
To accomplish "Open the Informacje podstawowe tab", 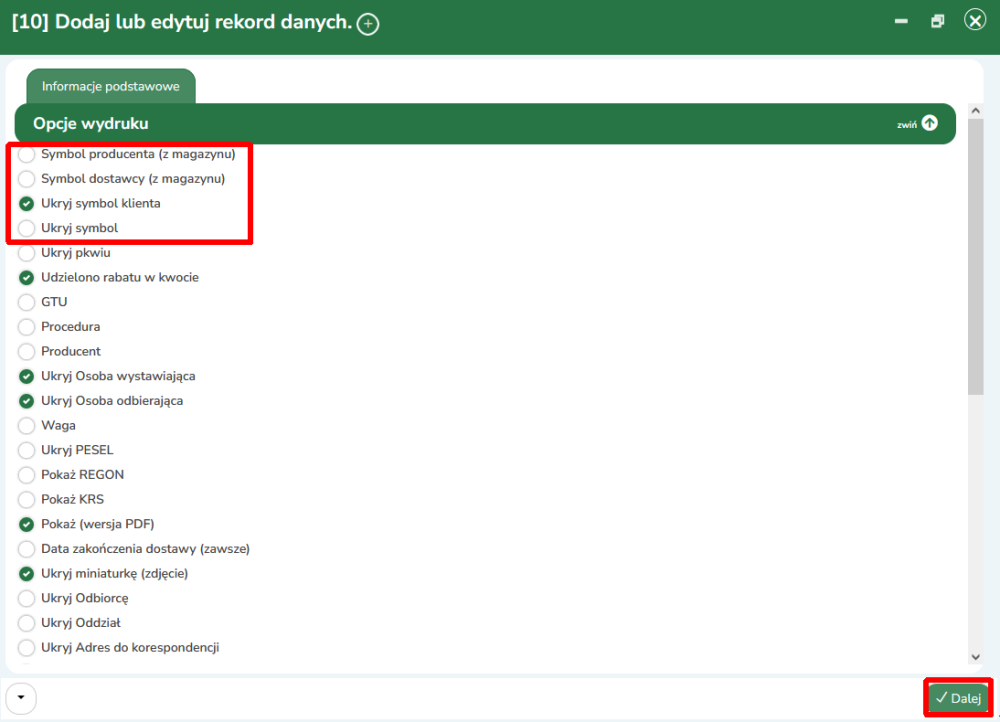I will point(110,86).
